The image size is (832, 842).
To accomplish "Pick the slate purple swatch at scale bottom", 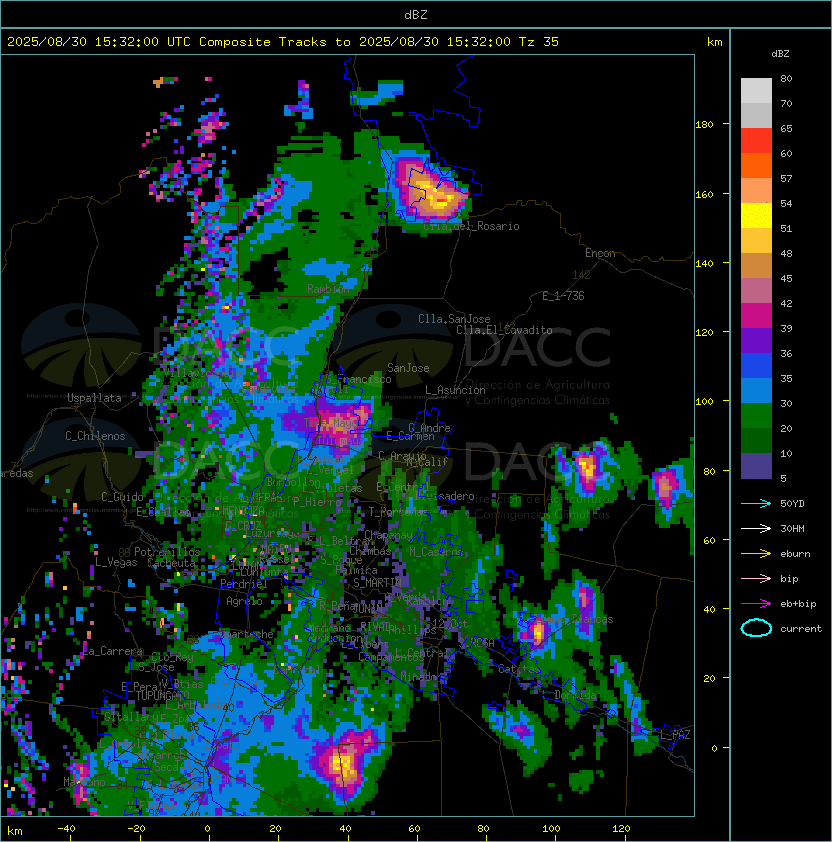I will pos(756,466).
